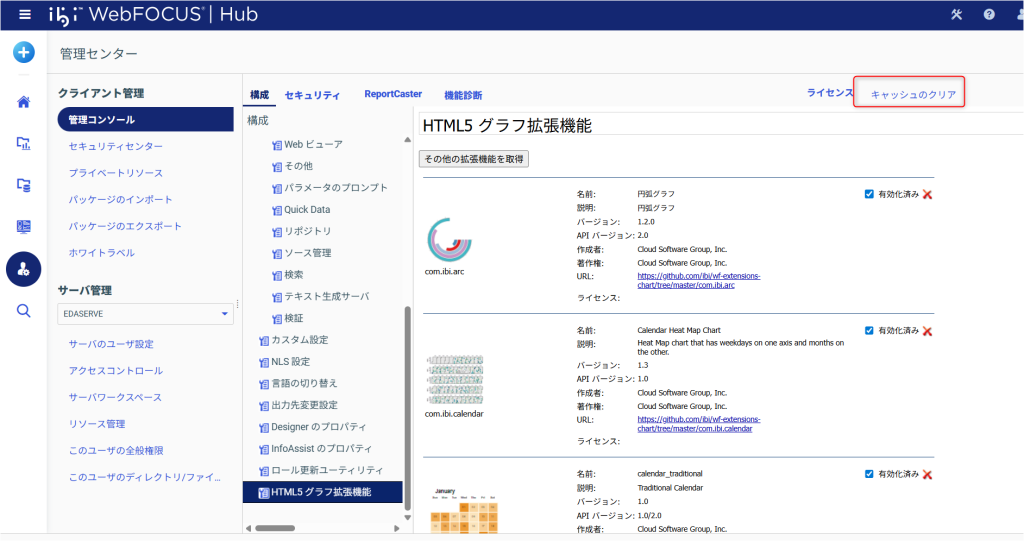Image resolution: width=1024 pixels, height=541 pixels.
Task: Open the help question mark icon
Action: pyautogui.click(x=989, y=15)
